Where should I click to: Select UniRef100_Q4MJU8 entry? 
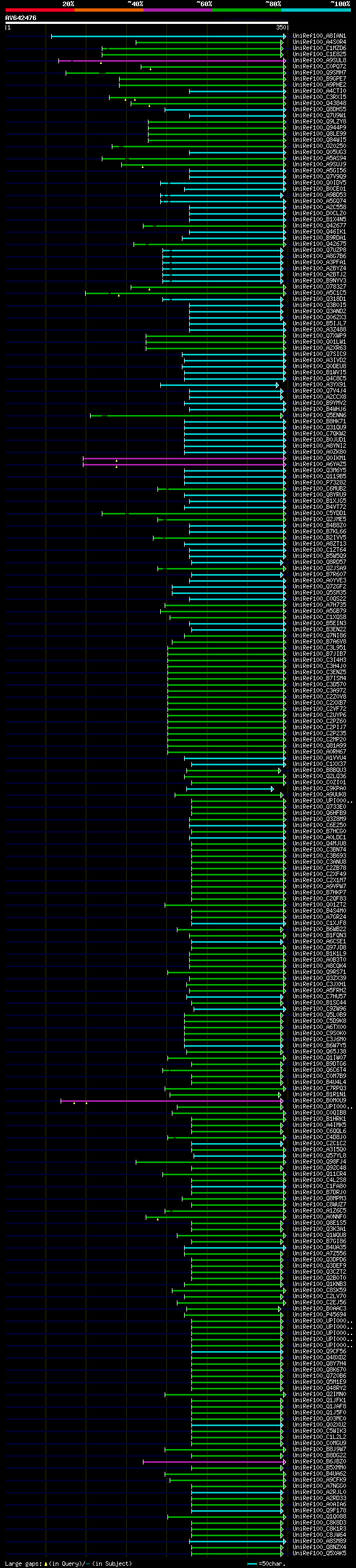pyautogui.click(x=319, y=844)
